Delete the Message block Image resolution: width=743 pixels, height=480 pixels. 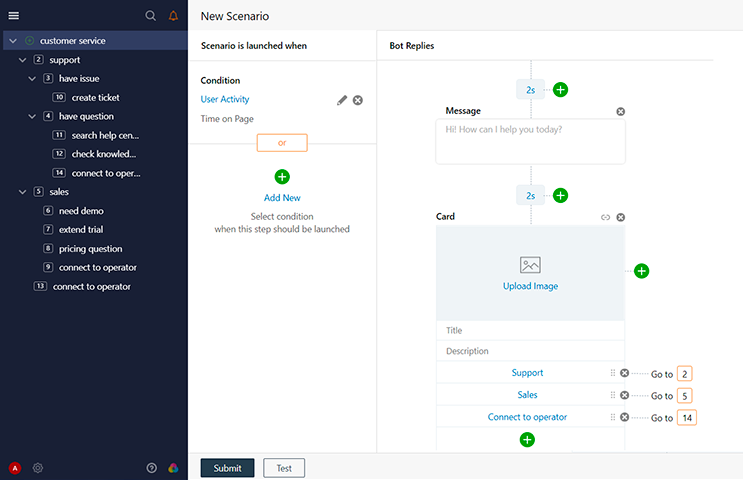620,111
